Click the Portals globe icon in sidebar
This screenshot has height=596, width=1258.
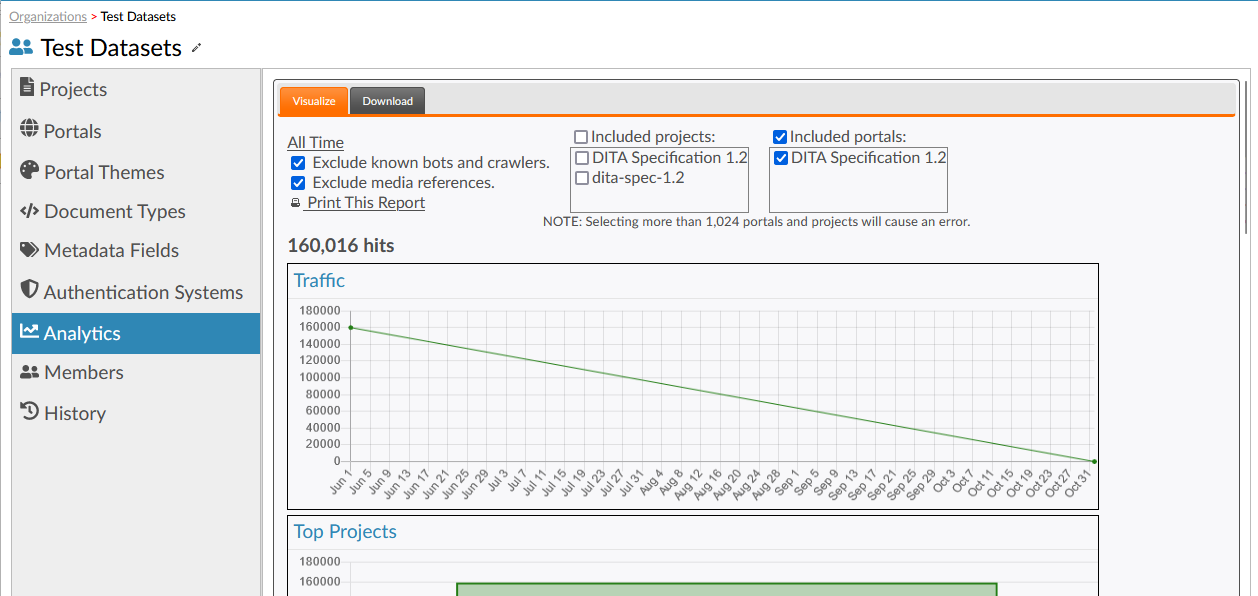29,130
